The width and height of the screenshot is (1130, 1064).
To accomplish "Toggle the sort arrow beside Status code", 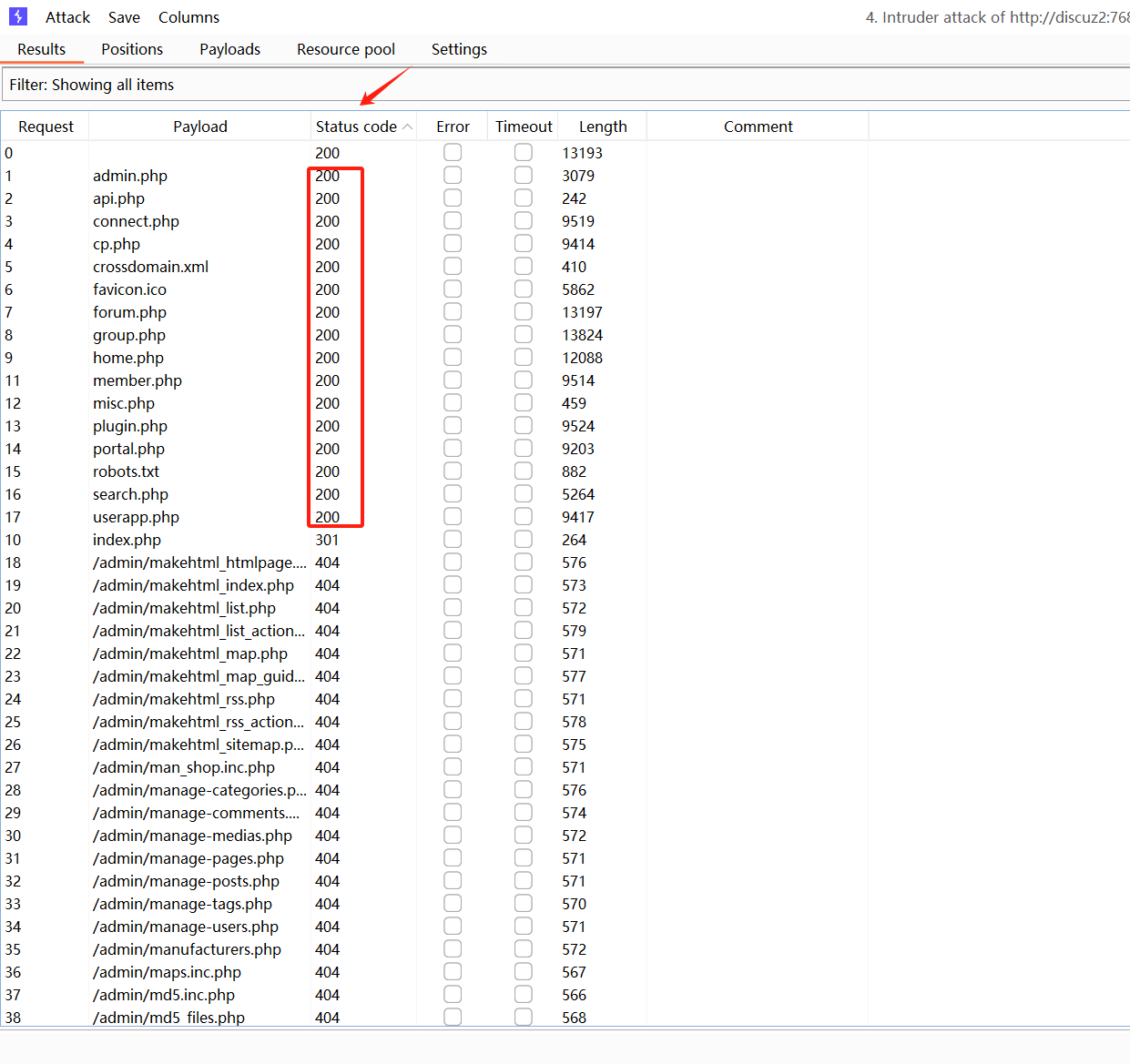I will [x=407, y=127].
